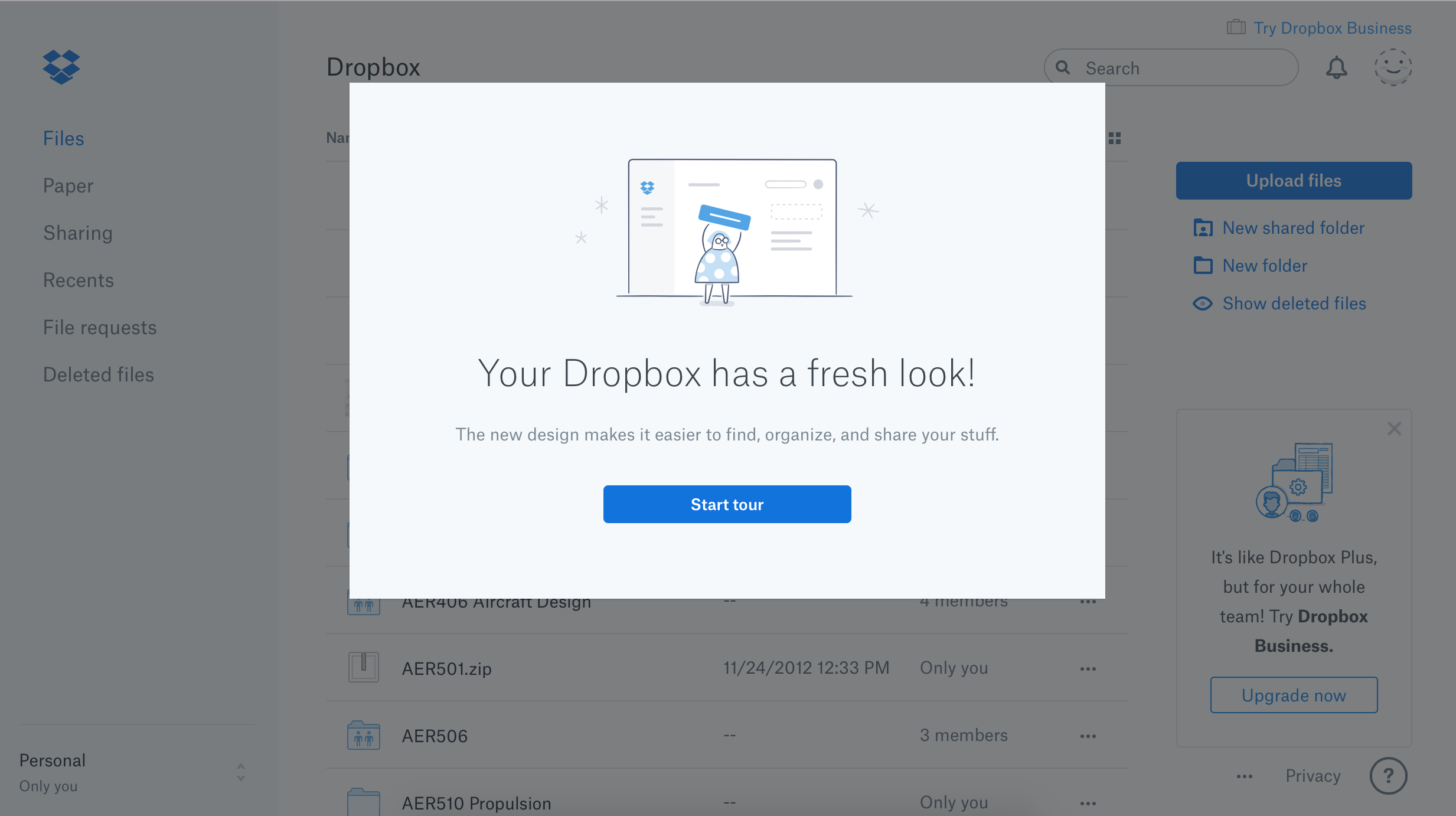Image resolution: width=1456 pixels, height=816 pixels.
Task: Switch to grid view icon
Action: (1115, 138)
